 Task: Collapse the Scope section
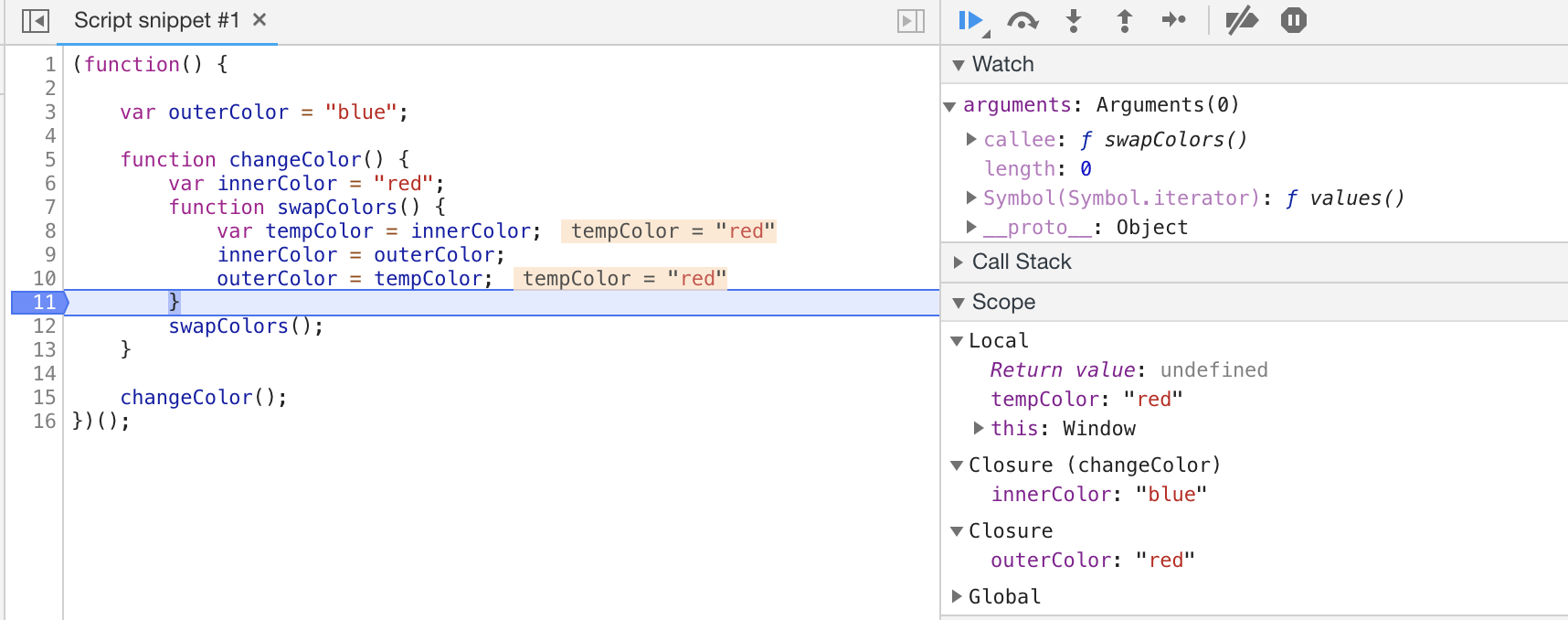[959, 303]
